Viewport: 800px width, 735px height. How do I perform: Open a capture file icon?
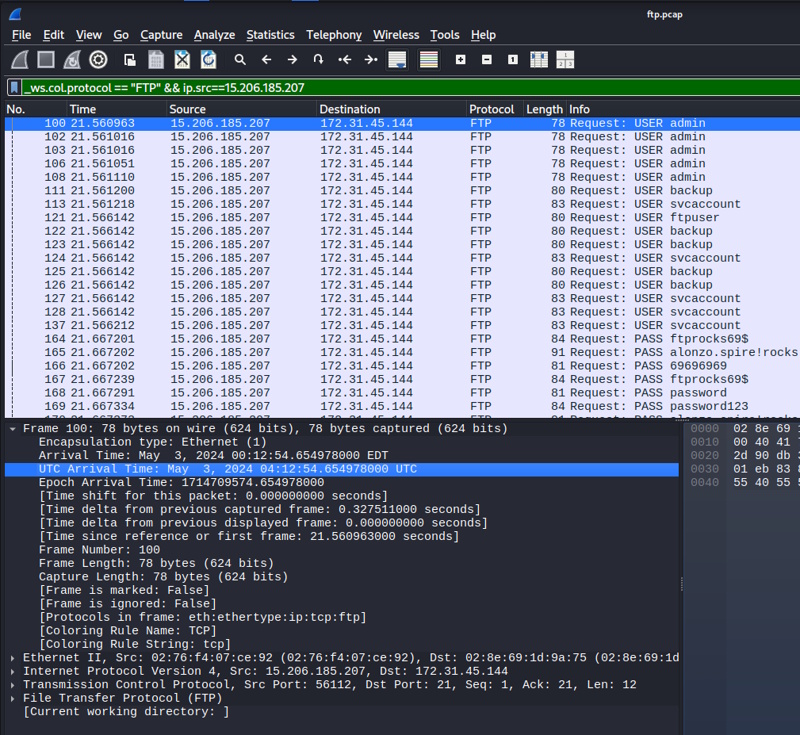[130, 60]
